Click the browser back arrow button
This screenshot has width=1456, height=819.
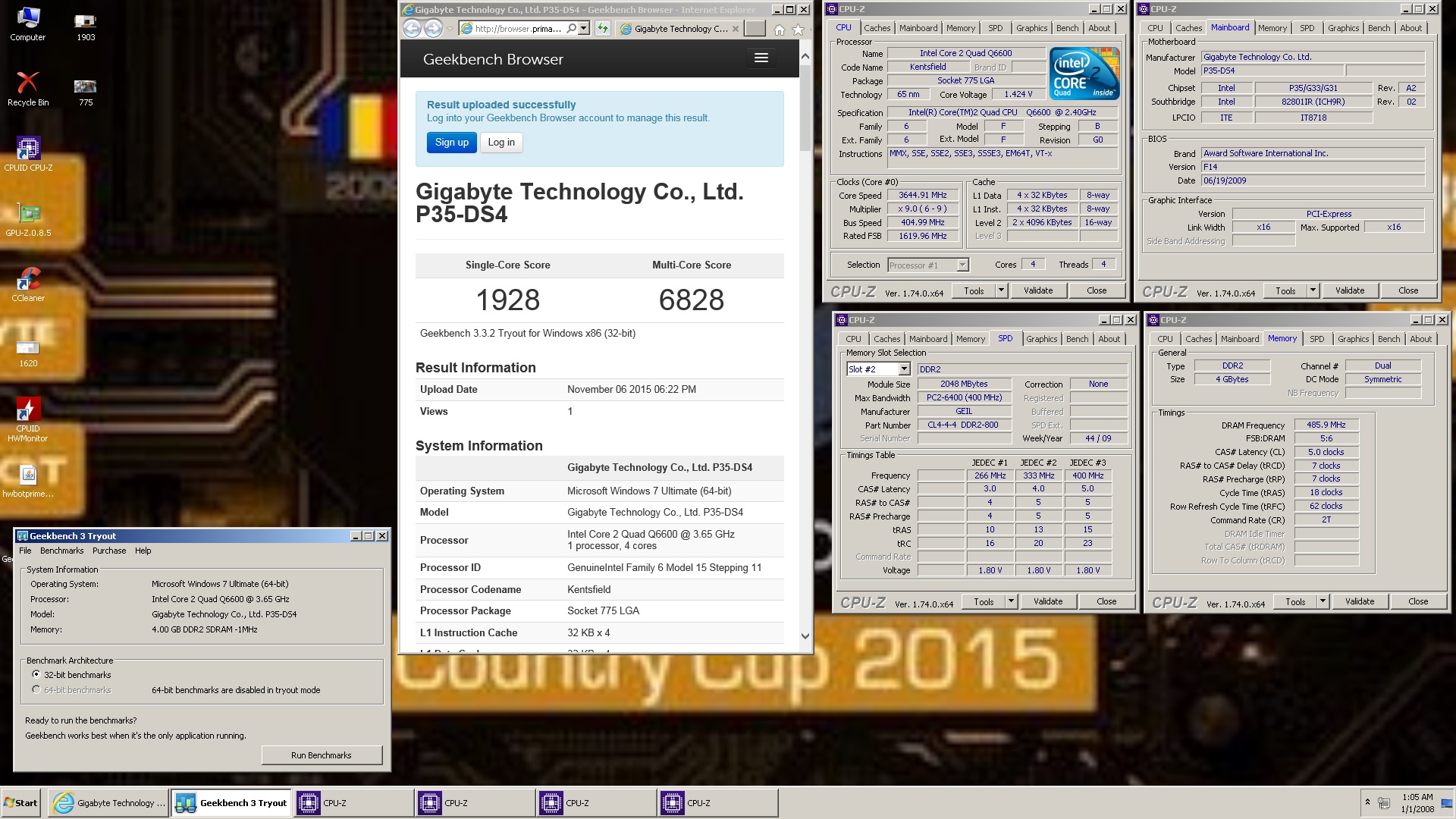(412, 29)
